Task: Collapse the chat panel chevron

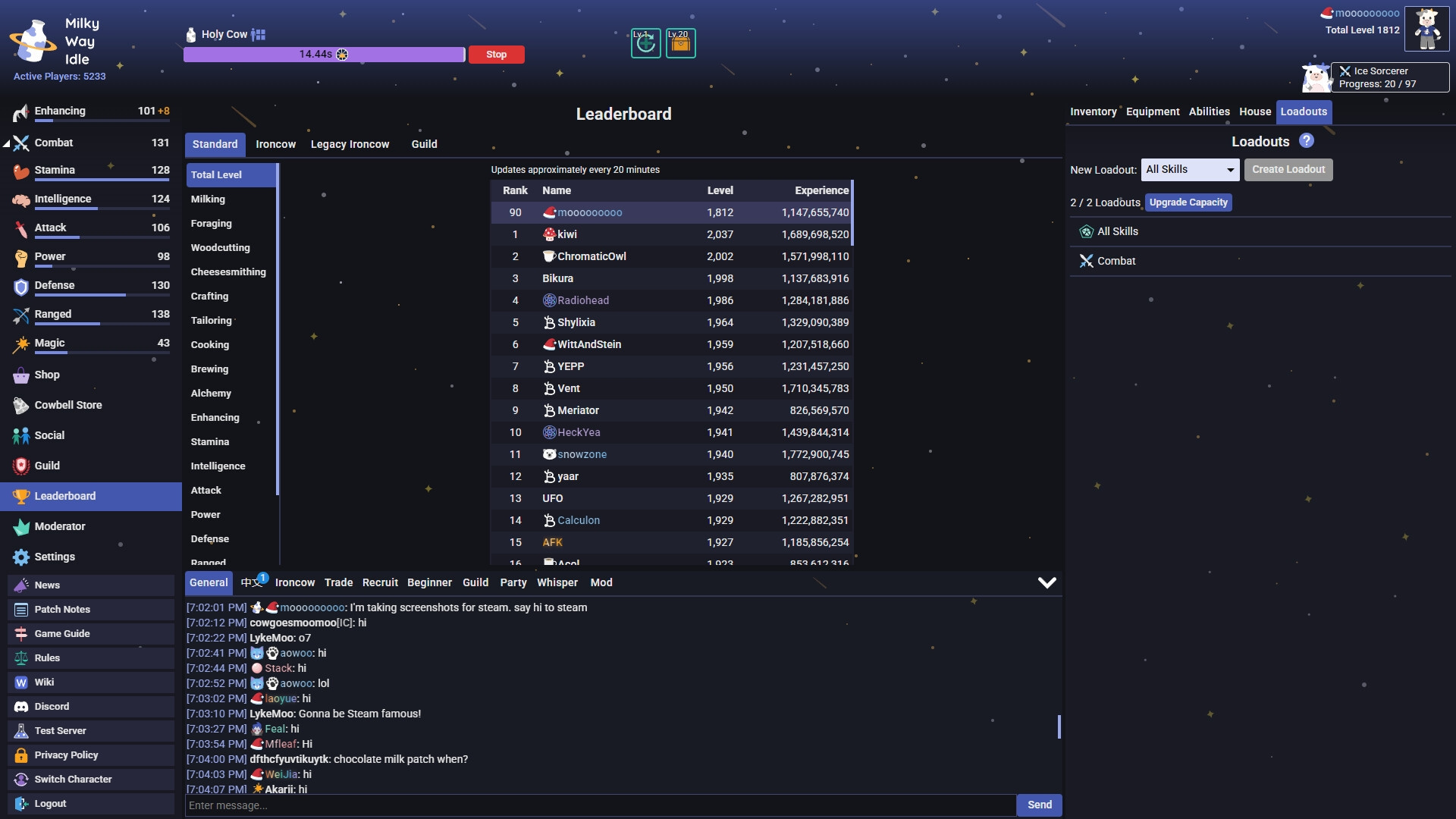Action: click(1046, 582)
